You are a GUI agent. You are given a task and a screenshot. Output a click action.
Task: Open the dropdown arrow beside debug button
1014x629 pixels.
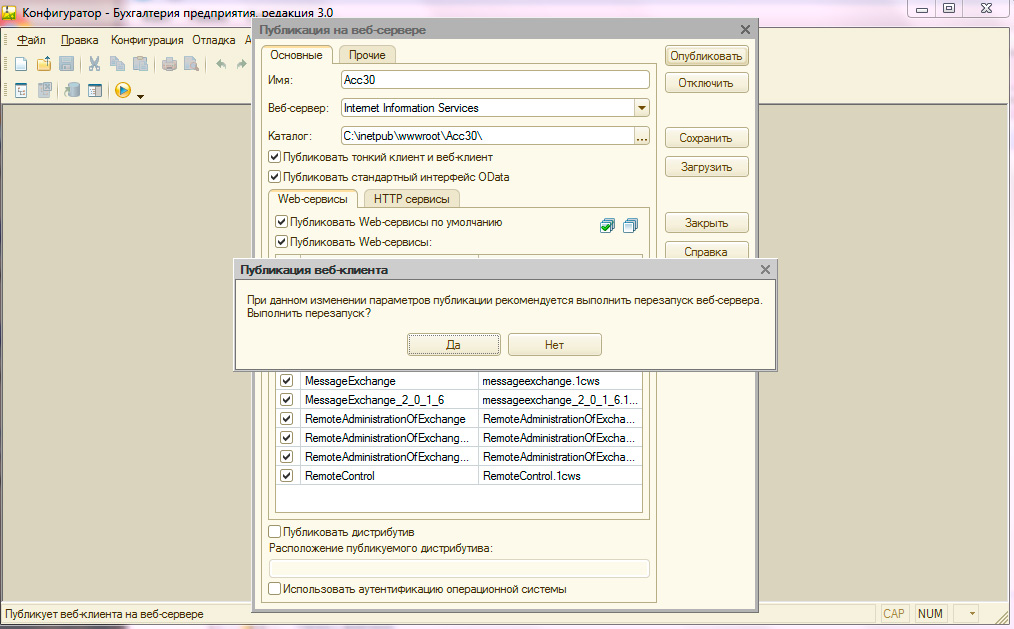[x=141, y=96]
